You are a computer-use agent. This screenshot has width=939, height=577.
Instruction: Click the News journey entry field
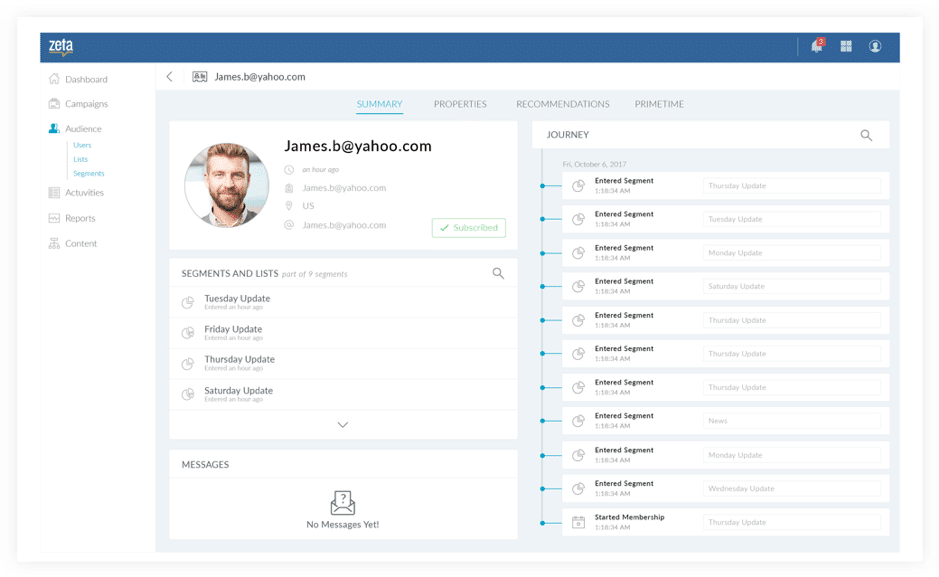792,421
